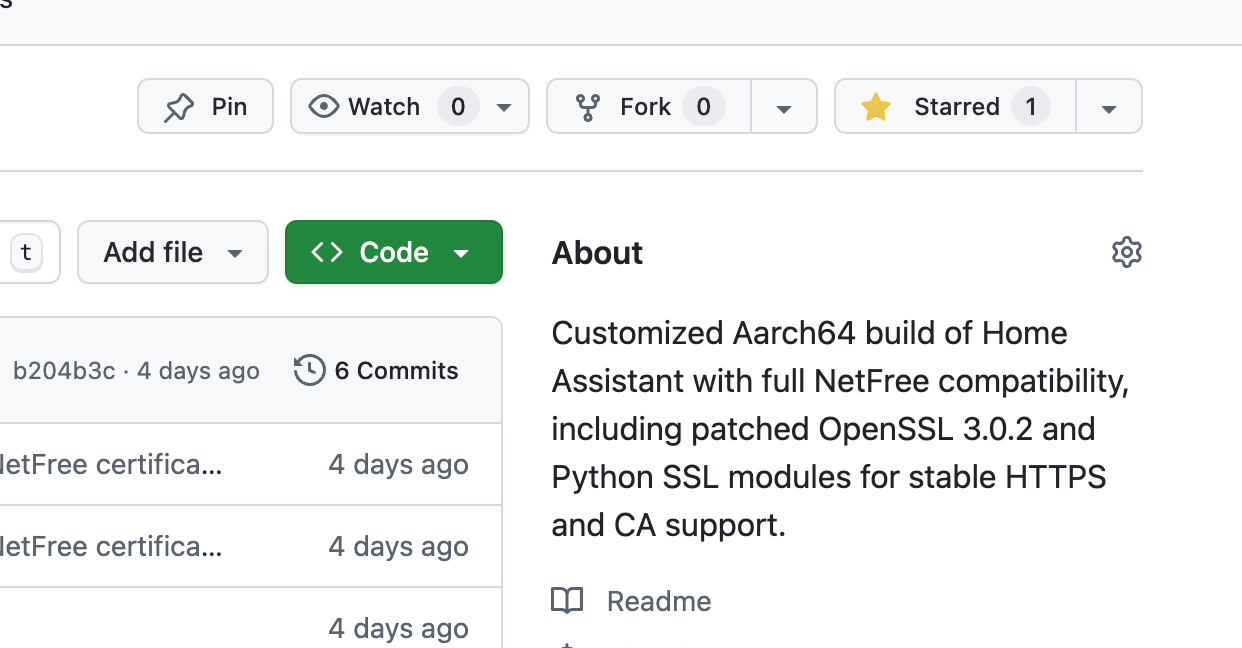The image size is (1242, 648).
Task: Click the book icon next to Readme
Action: point(567,601)
